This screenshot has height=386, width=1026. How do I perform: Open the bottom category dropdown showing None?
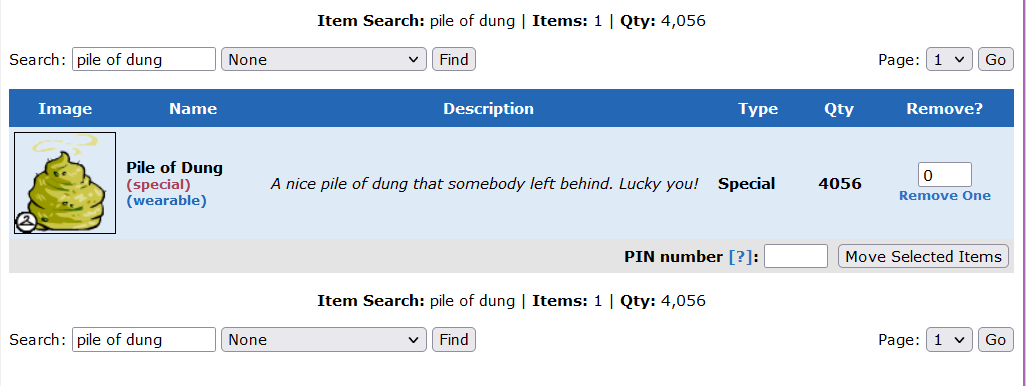pos(324,340)
